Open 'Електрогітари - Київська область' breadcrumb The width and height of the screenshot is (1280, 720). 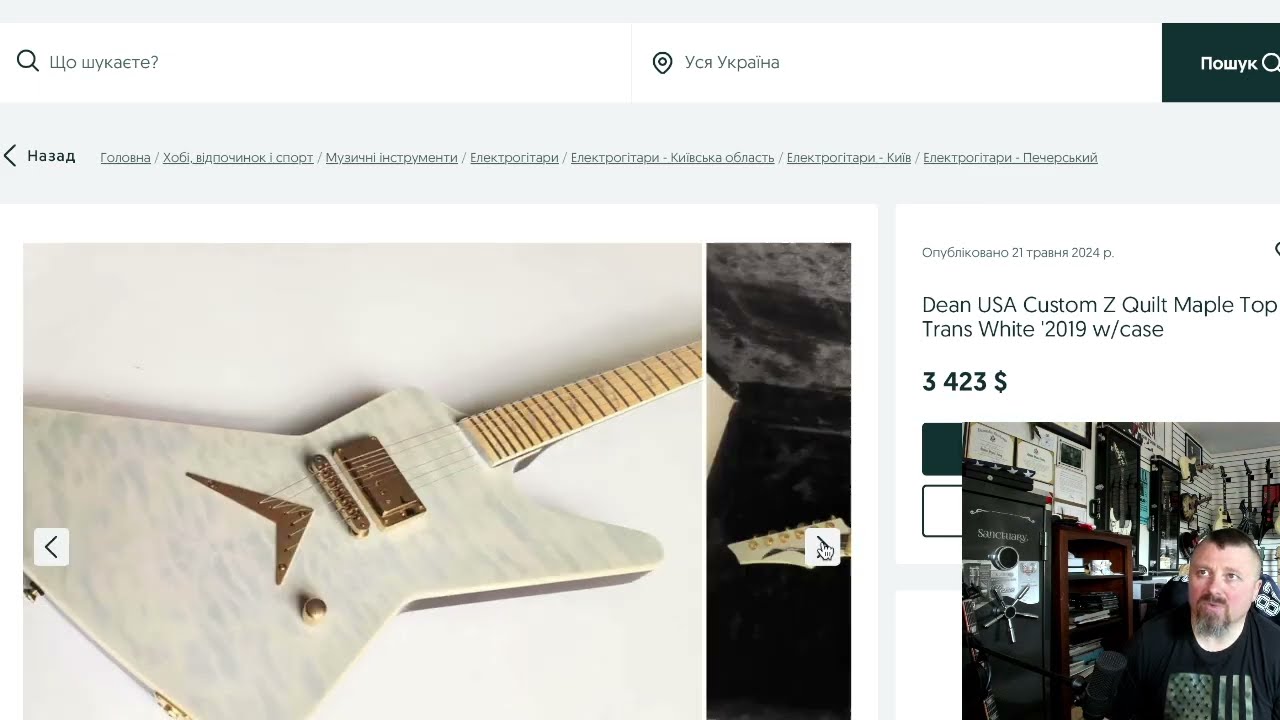(x=672, y=158)
